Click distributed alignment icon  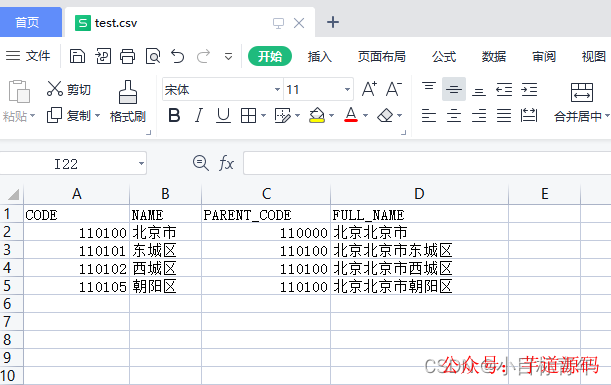[529, 115]
